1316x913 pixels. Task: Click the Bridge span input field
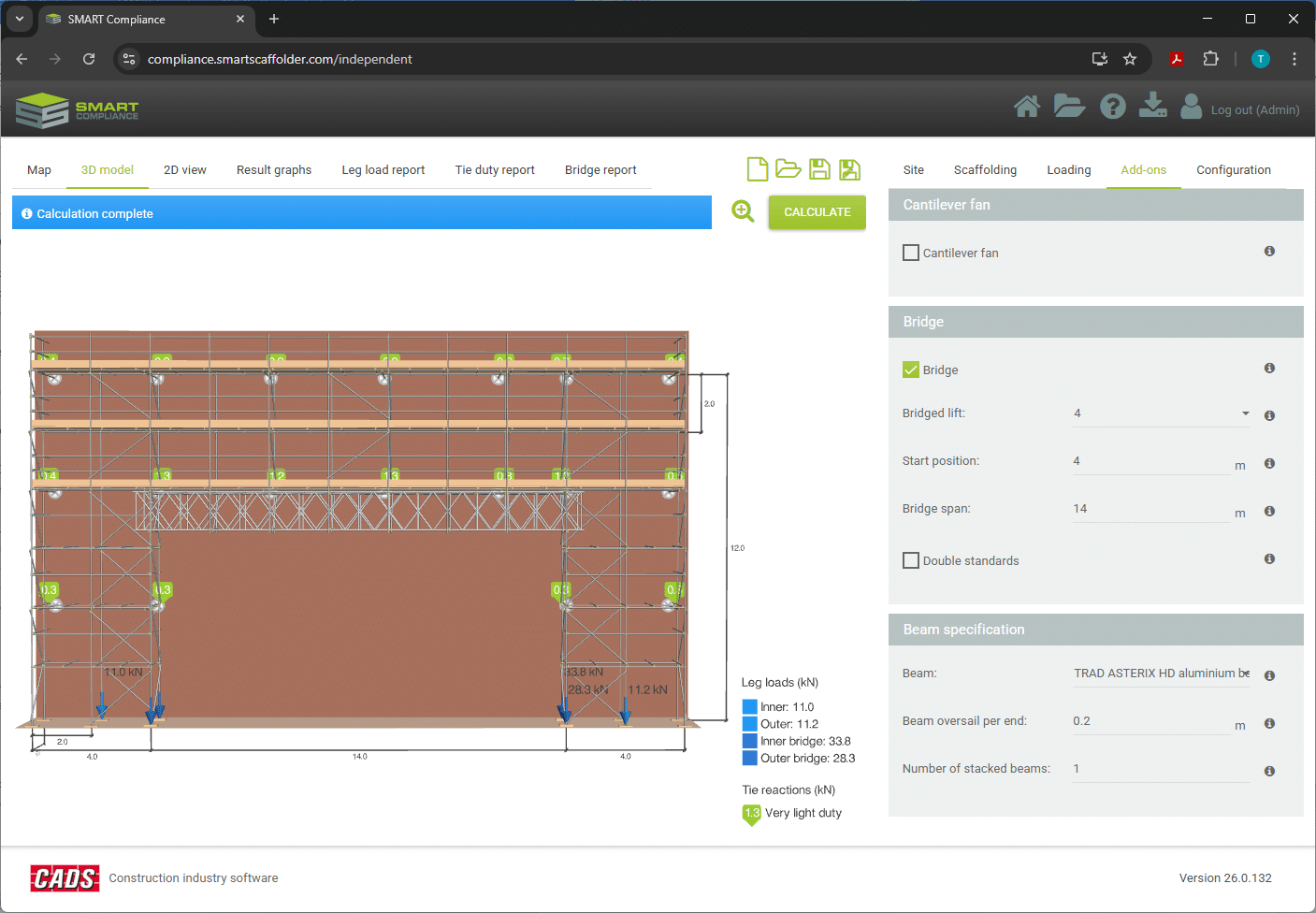click(1150, 509)
